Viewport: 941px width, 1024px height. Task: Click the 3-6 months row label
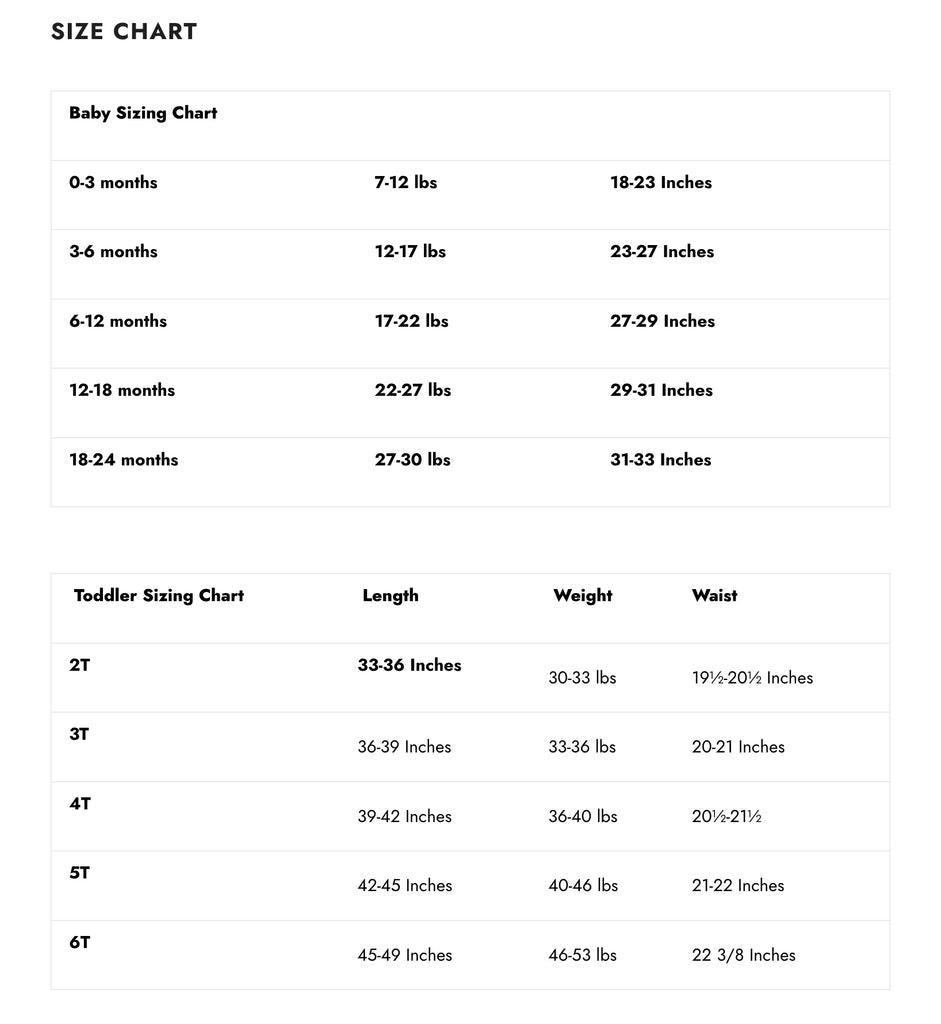click(x=113, y=252)
